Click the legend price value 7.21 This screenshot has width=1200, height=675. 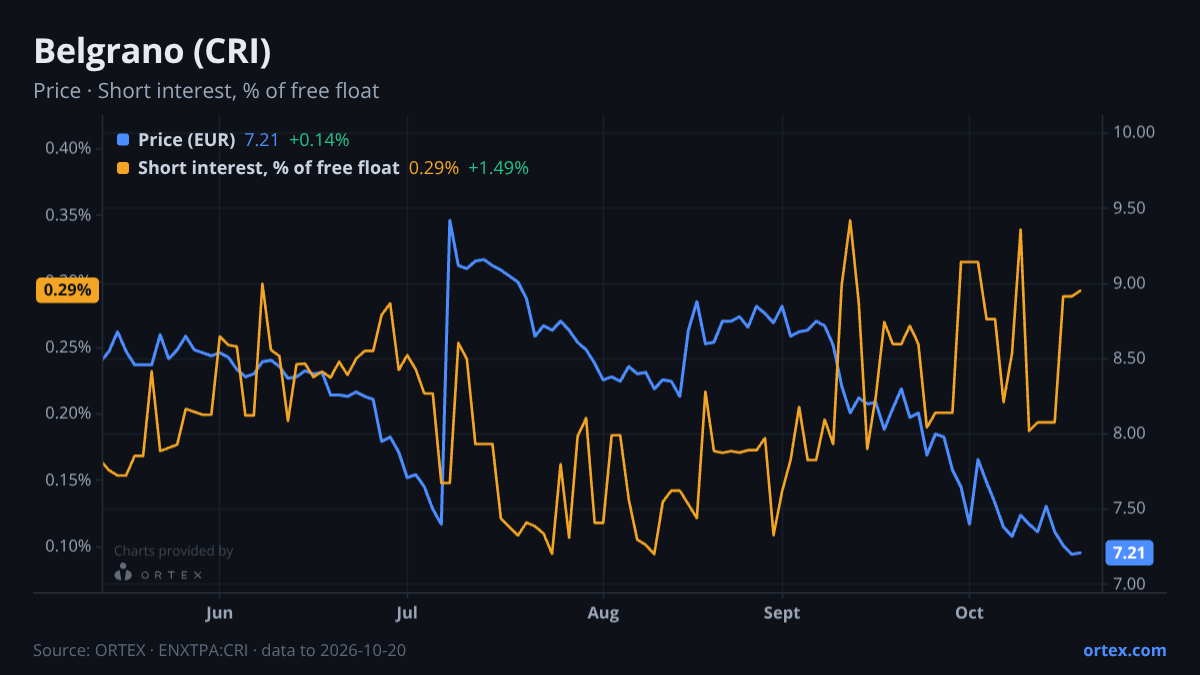(x=261, y=140)
